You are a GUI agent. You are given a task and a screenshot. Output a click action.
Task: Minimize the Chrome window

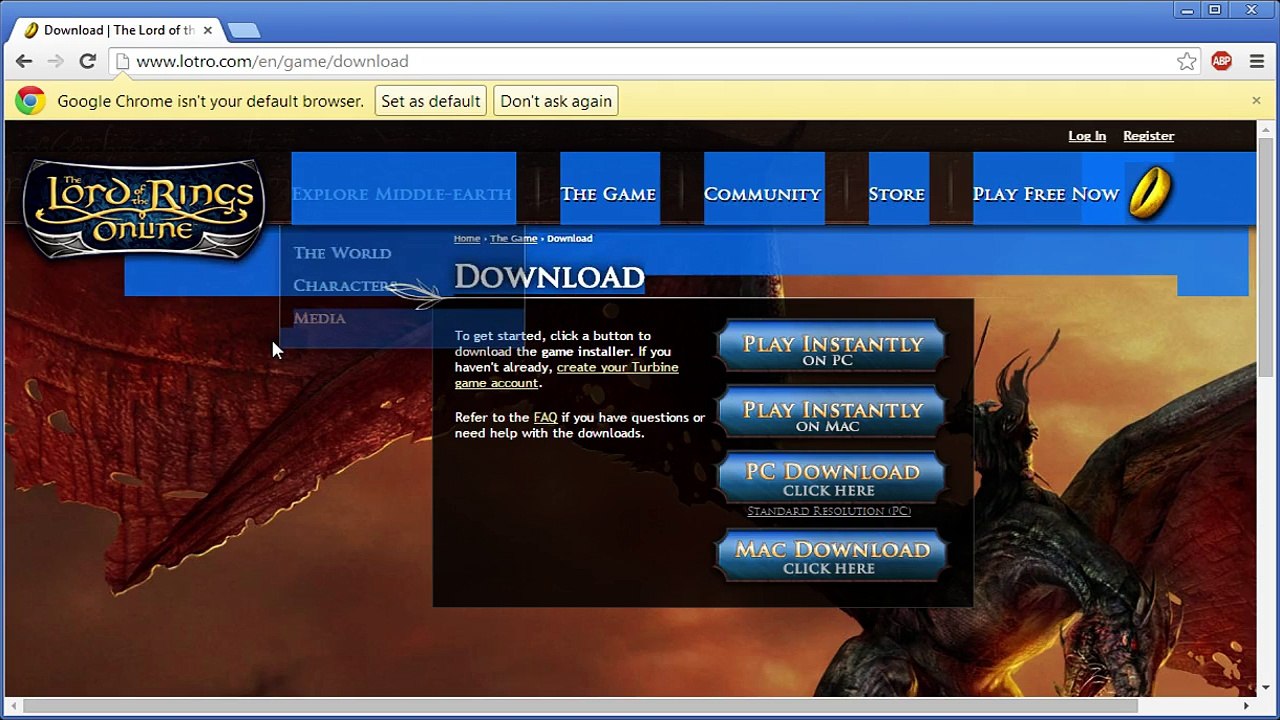coord(1187,10)
